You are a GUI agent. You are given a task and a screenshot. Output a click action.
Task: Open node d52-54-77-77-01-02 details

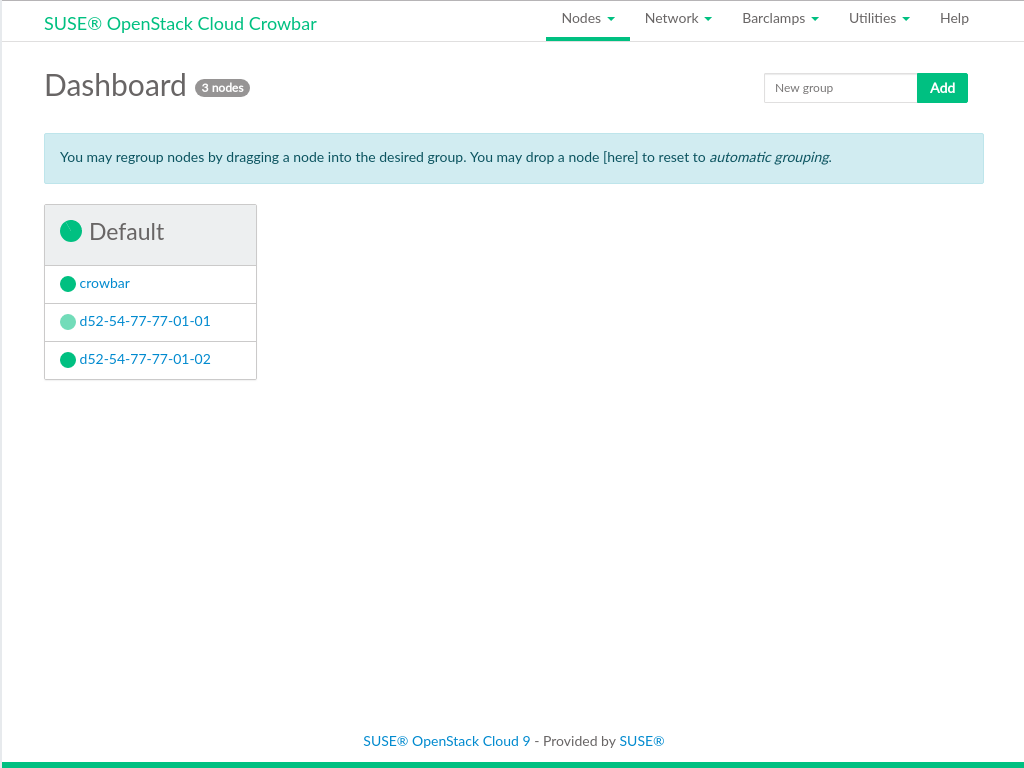point(145,360)
